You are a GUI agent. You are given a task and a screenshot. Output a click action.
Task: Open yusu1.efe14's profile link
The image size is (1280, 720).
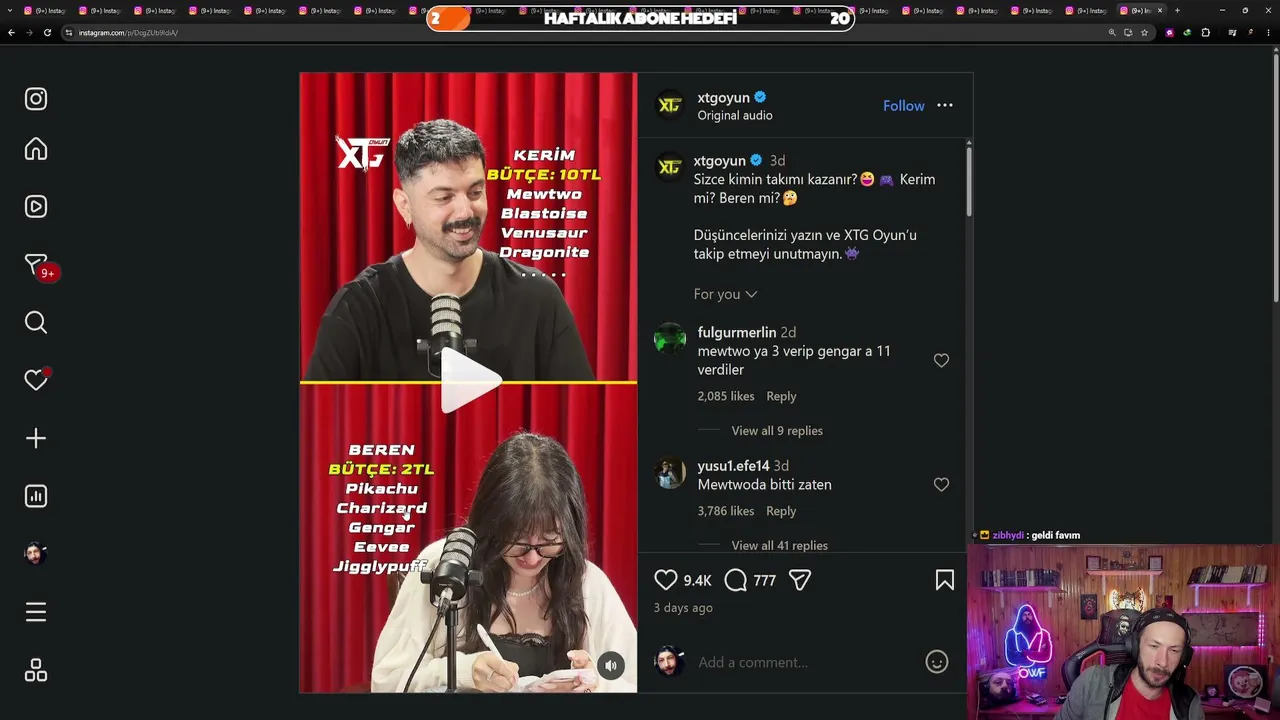point(734,466)
